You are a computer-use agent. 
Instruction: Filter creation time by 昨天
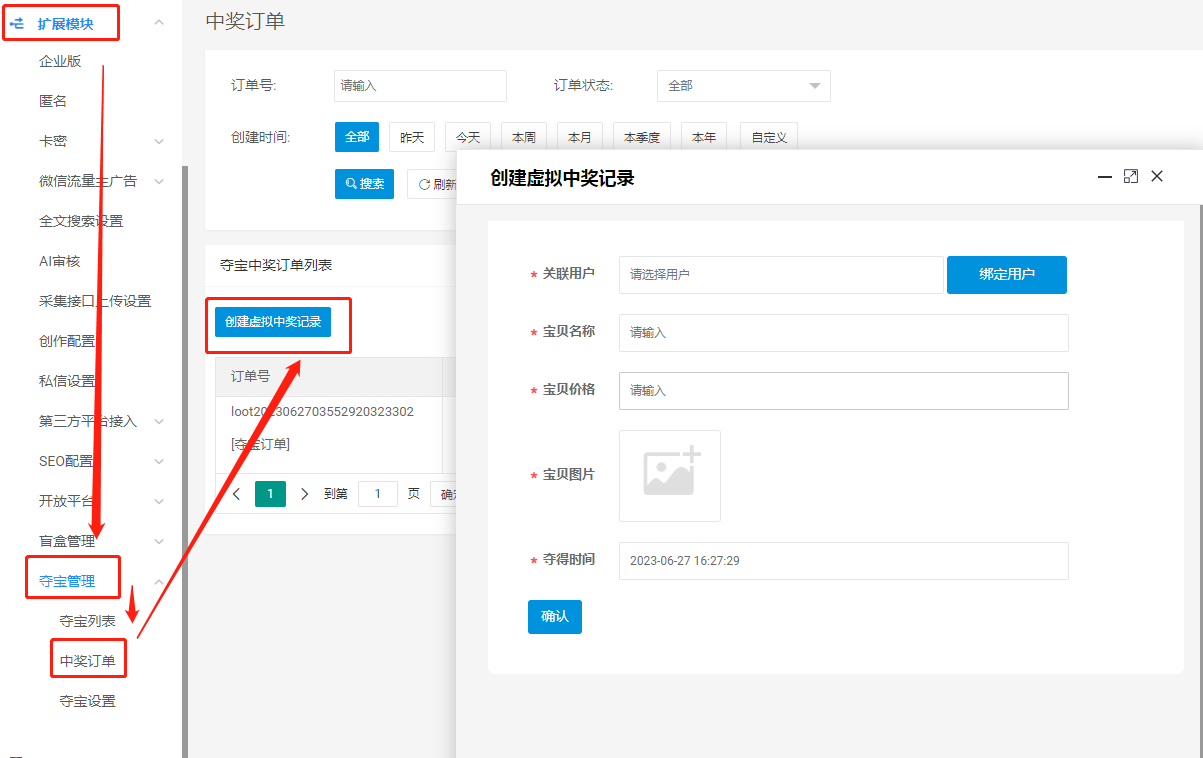click(x=412, y=137)
